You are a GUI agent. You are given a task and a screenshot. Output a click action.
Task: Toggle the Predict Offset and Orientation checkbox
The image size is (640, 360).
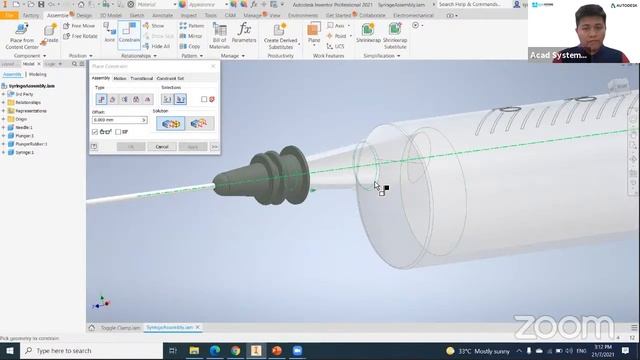(x=118, y=132)
